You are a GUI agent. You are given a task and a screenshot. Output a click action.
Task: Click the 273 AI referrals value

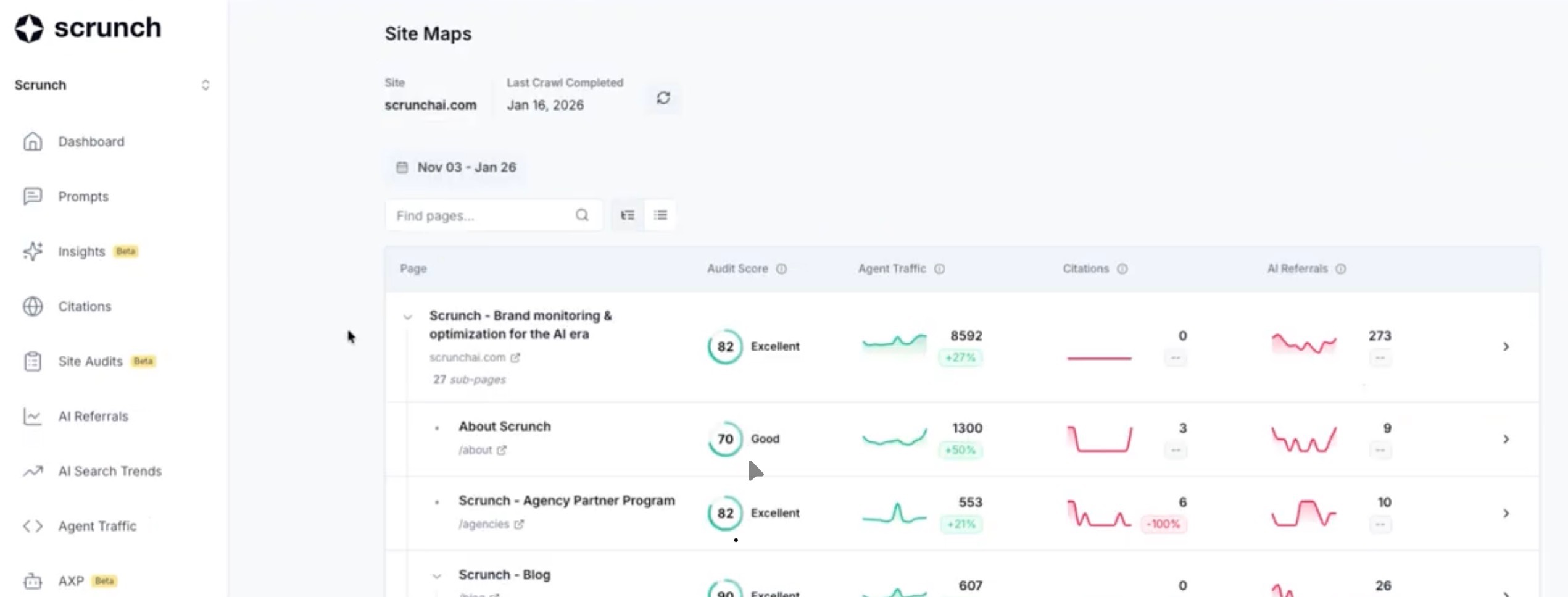tap(1380, 336)
